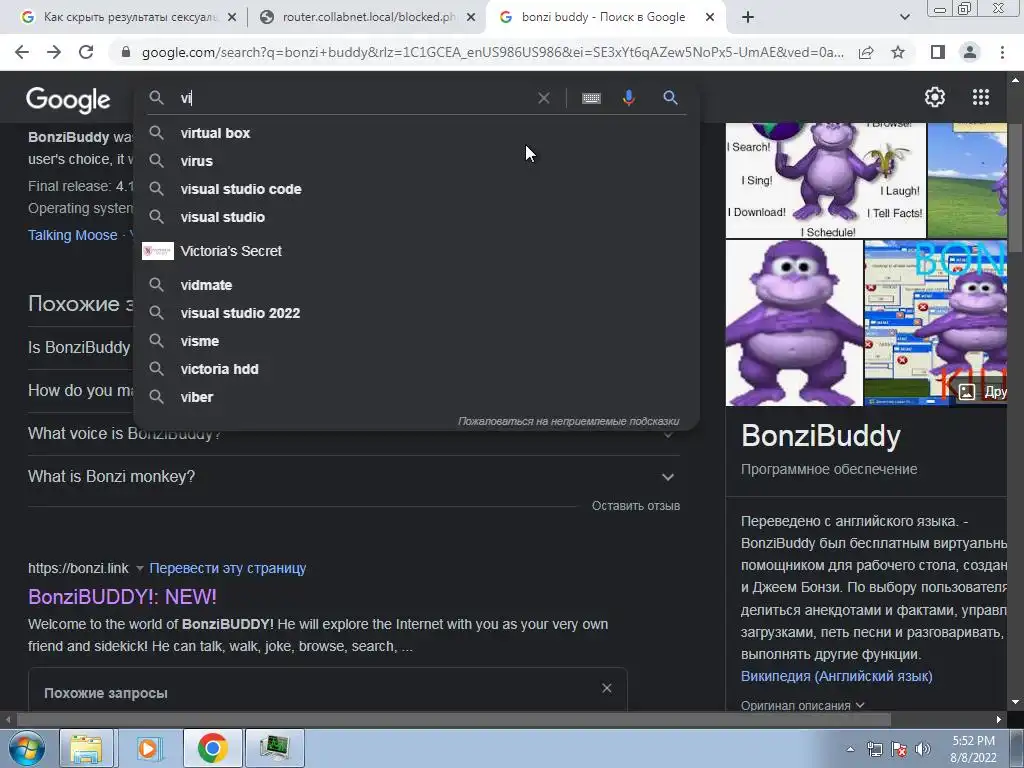The height and width of the screenshot is (768, 1024).
Task: Click the 'Другие' more images button
Action: point(980,391)
